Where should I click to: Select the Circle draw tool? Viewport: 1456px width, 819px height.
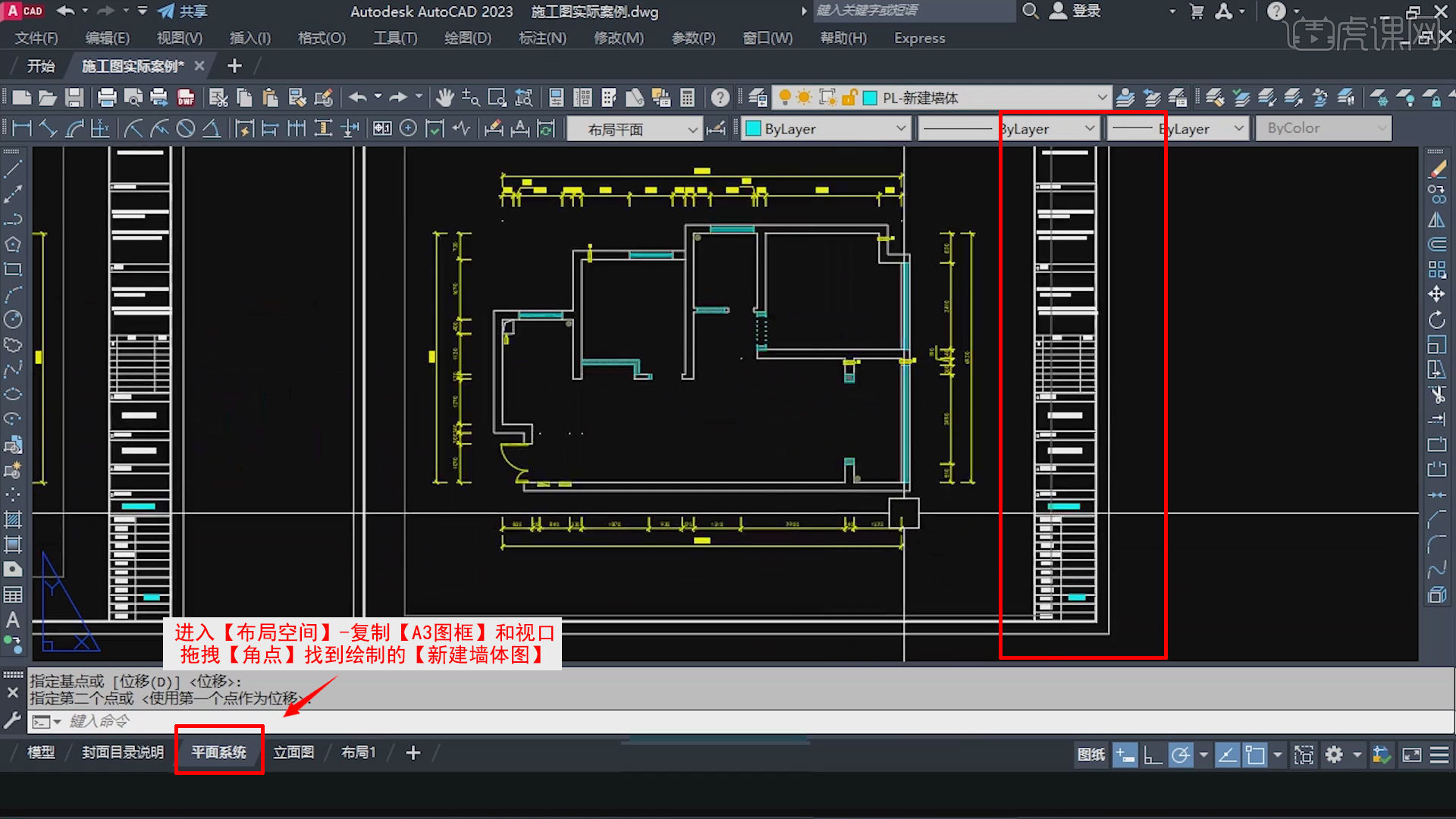pyautogui.click(x=13, y=319)
